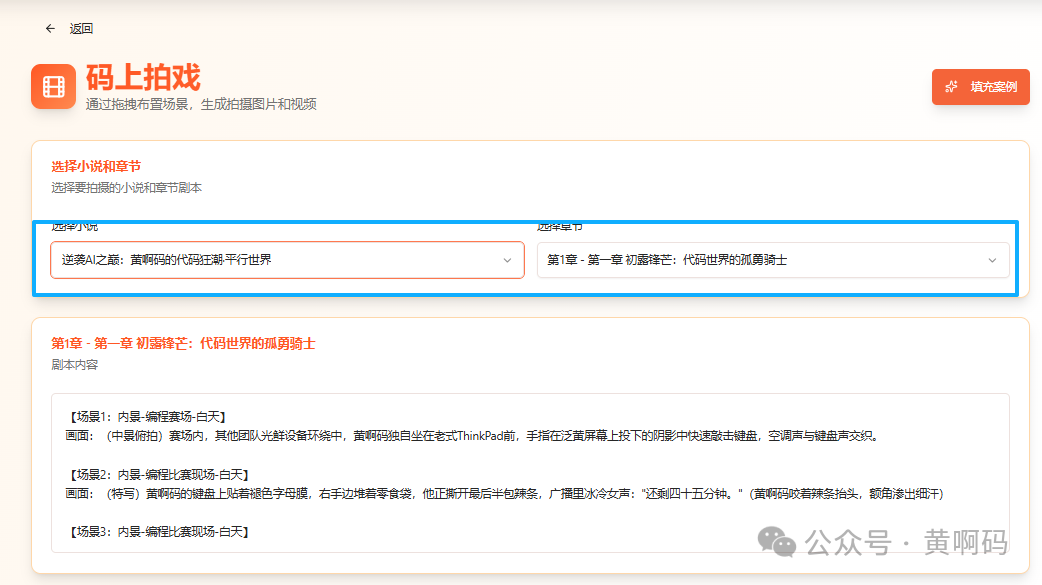Click the chevron on the novel selector
This screenshot has width=1042, height=585.
pyautogui.click(x=505, y=259)
